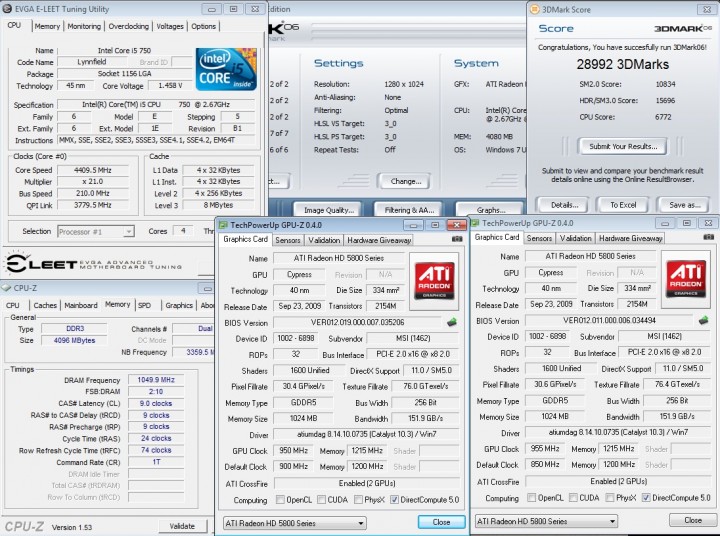Click BIOS Version field in left GPU-Z
This screenshot has height=536, width=720.
click(358, 322)
